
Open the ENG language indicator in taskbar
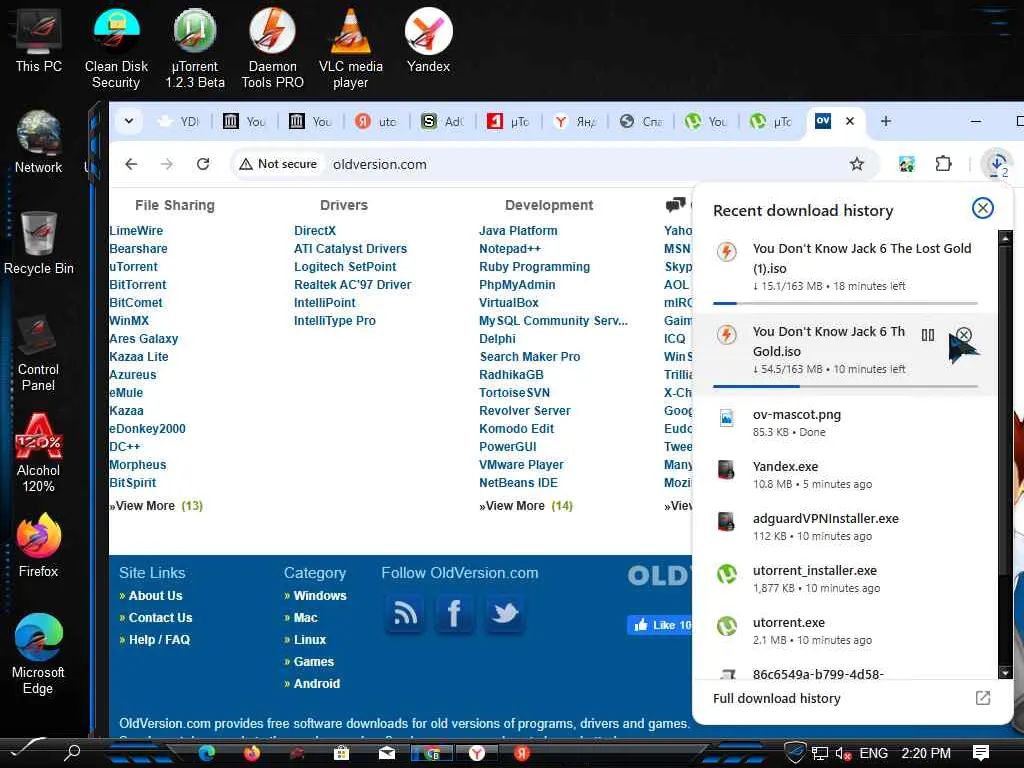coord(873,753)
